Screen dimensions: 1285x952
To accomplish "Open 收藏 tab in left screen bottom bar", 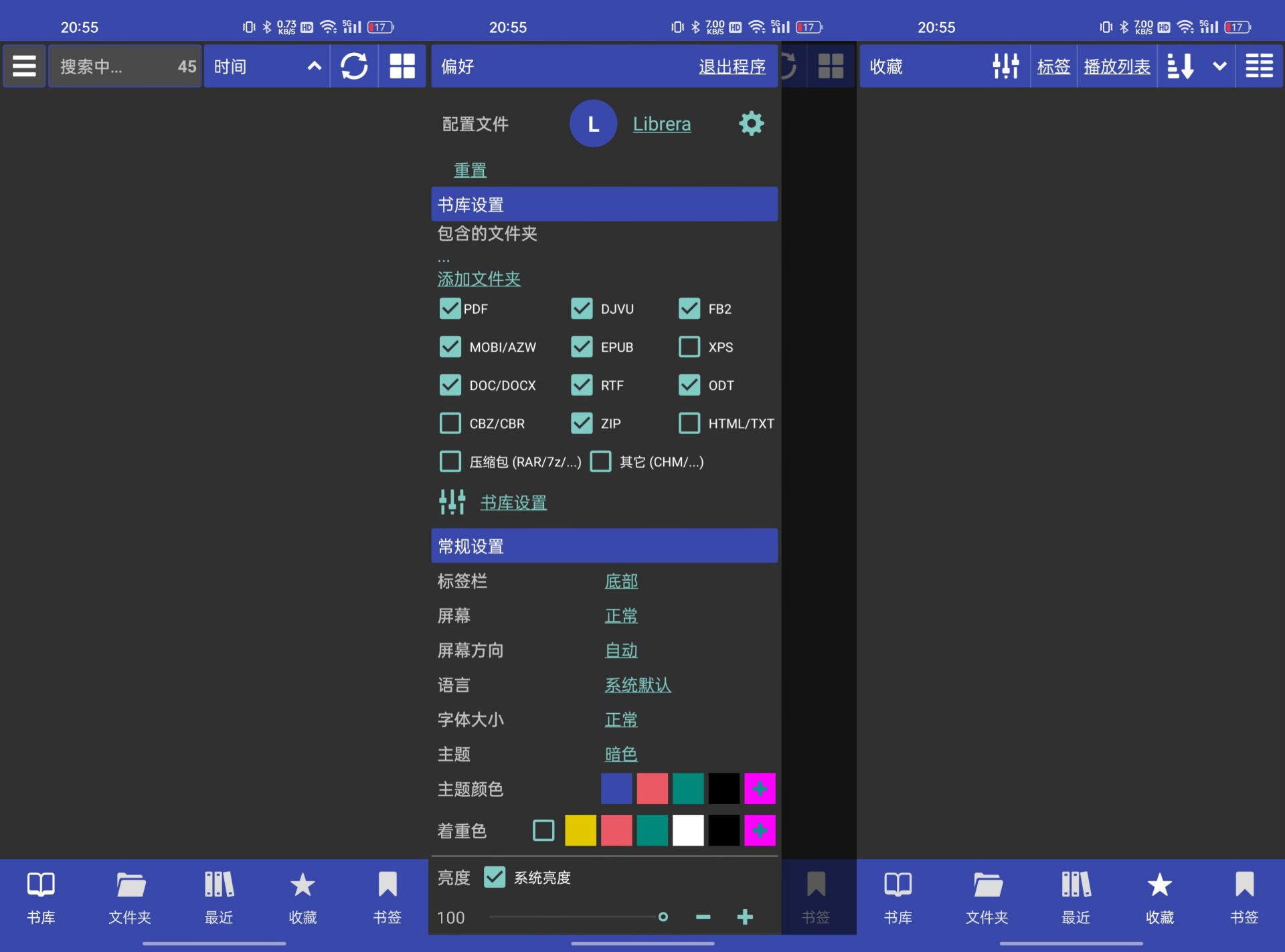I will click(303, 898).
